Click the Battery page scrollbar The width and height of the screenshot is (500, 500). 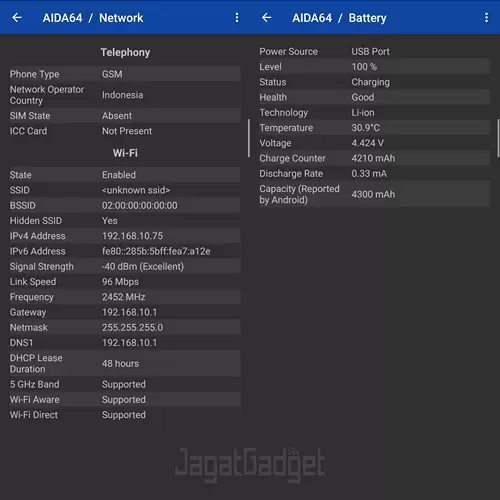pos(498,138)
